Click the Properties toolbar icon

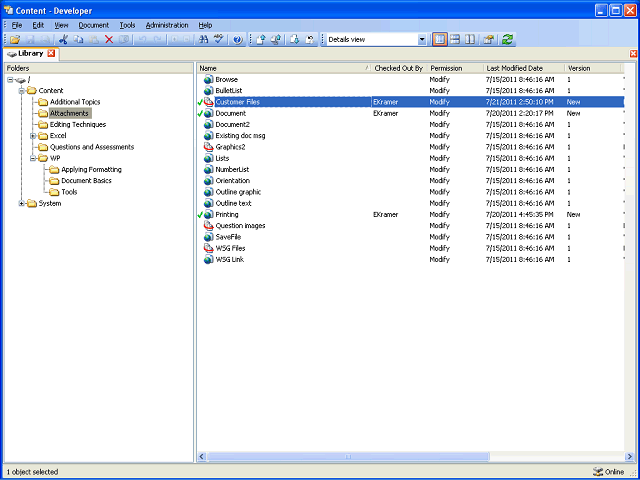(489, 40)
